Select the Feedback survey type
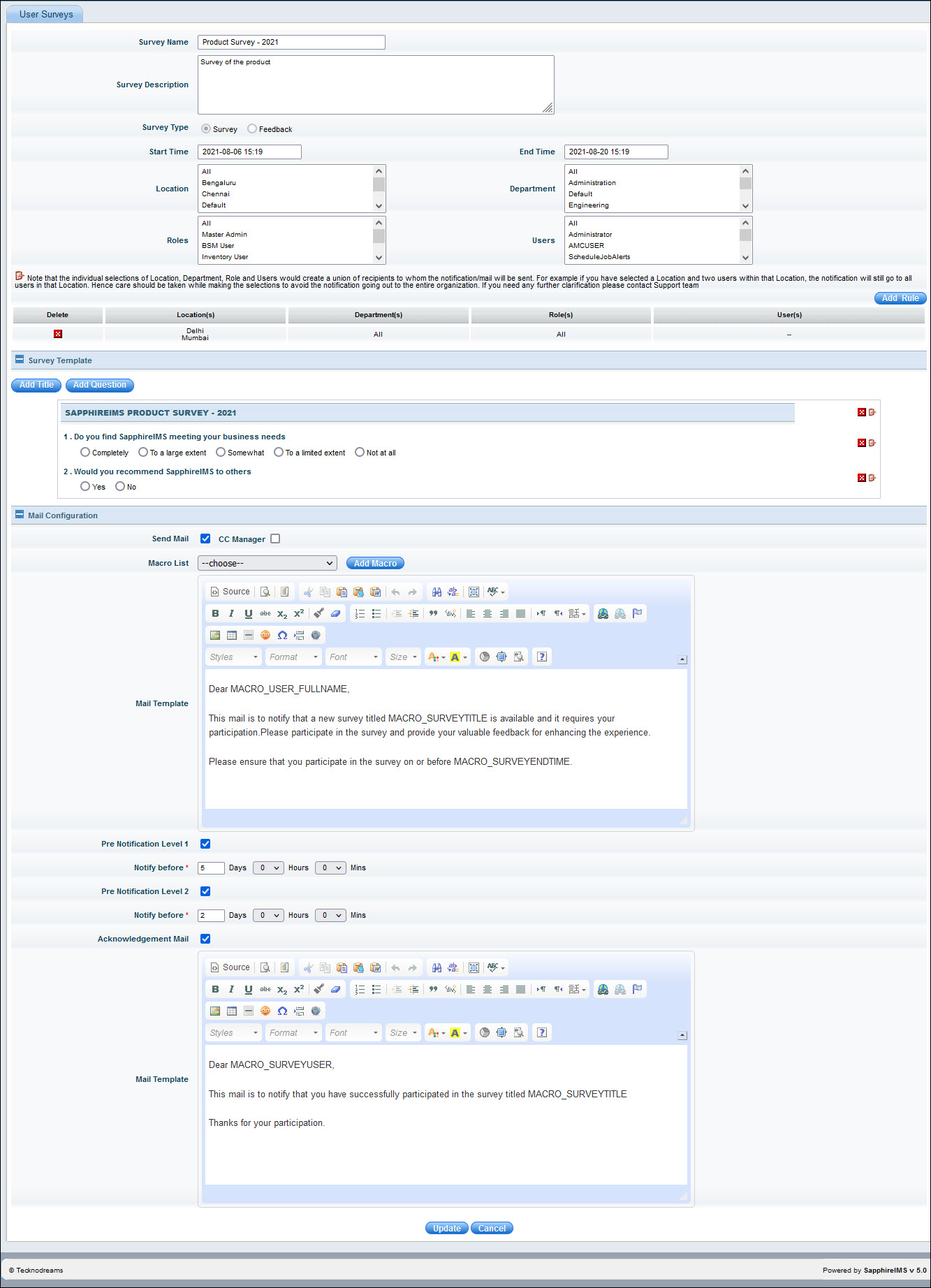The height and width of the screenshot is (1288, 931). coord(252,129)
